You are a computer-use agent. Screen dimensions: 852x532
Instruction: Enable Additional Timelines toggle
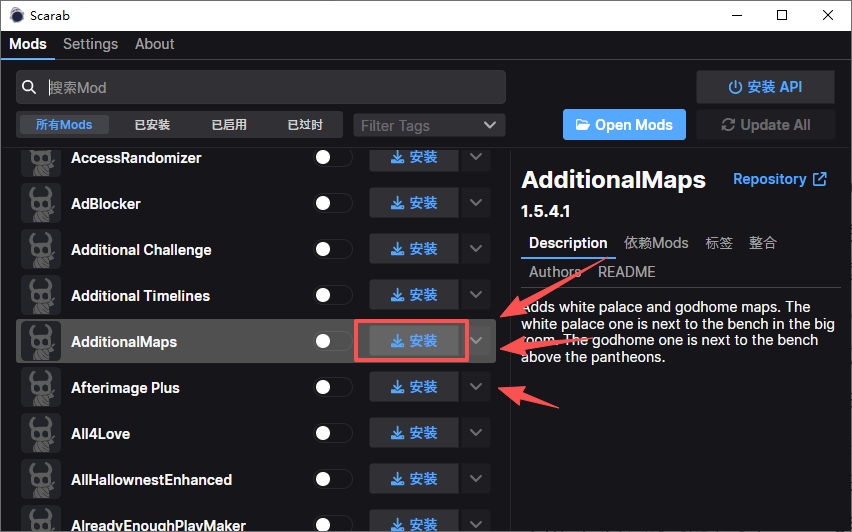333,295
